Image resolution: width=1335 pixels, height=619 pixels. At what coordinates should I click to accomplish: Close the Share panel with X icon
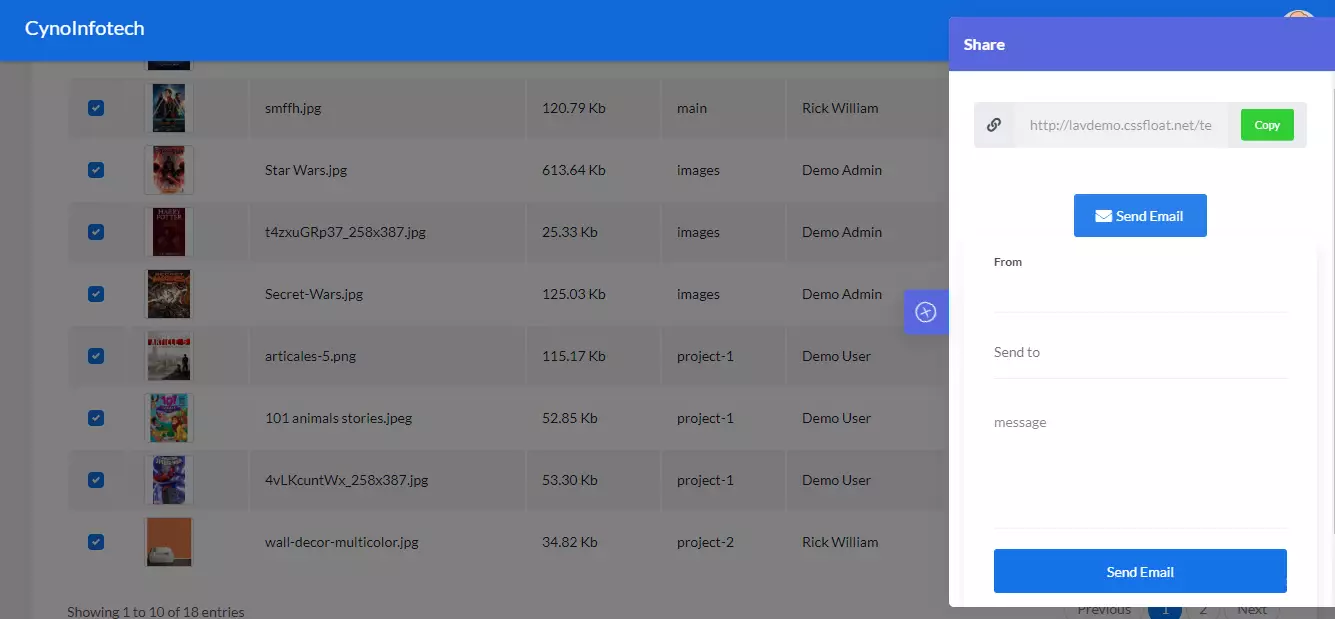[926, 312]
